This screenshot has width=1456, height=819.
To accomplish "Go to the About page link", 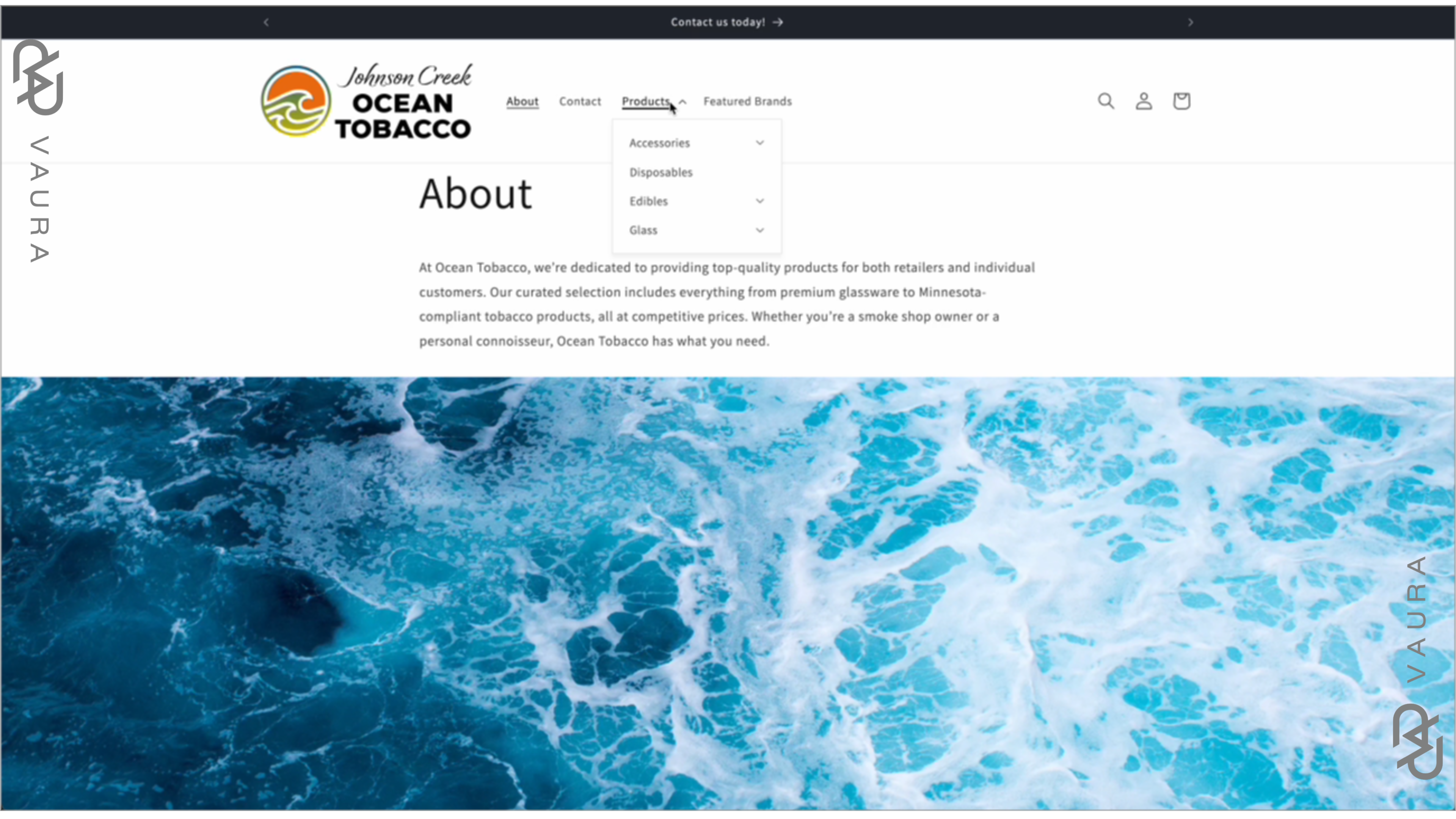I will tap(522, 101).
